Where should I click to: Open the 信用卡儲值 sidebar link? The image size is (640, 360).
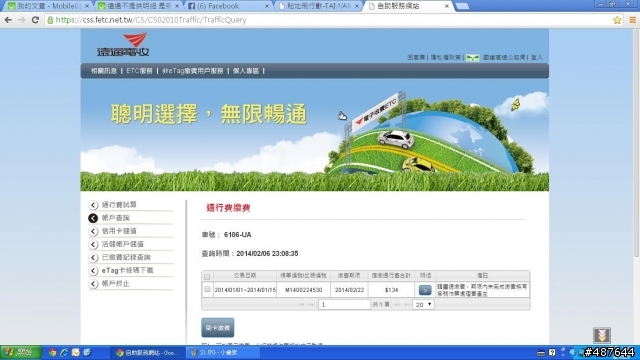point(119,231)
